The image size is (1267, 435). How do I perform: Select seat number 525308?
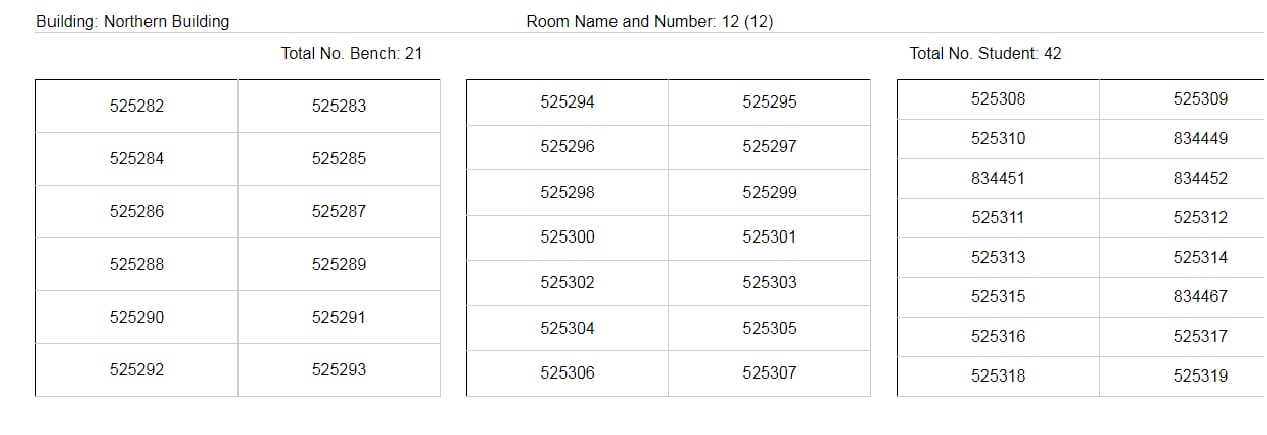tap(998, 99)
